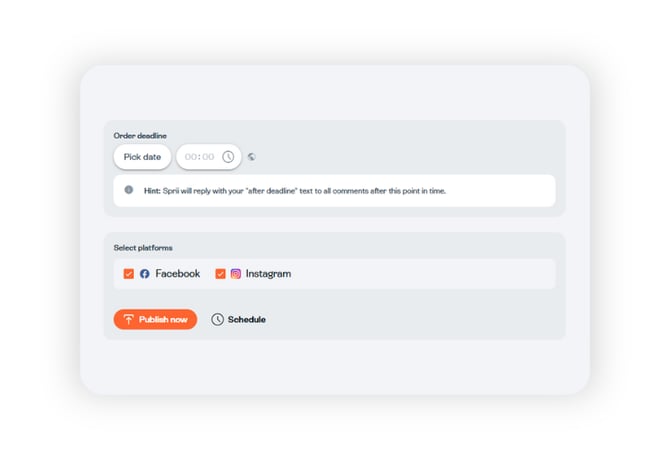670x460 pixels.
Task: Click the Instagram logo icon
Action: 236,274
